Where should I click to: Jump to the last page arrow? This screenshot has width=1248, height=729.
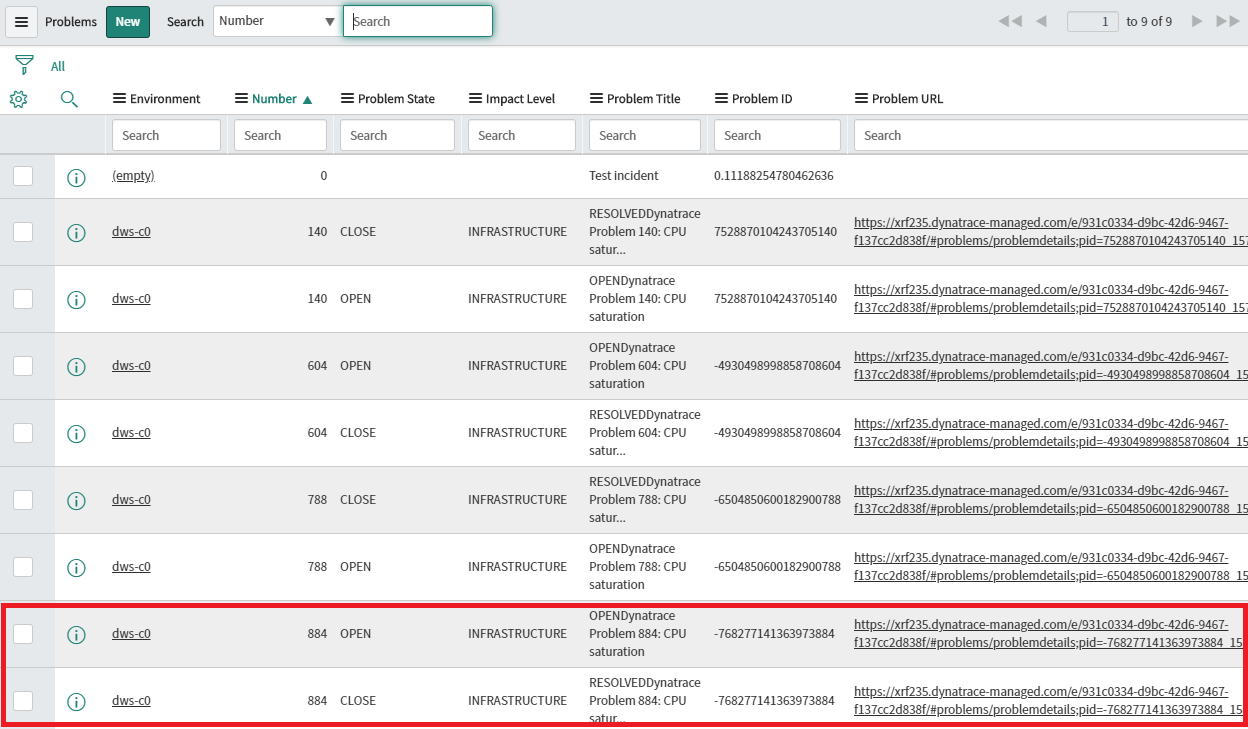[x=1227, y=21]
